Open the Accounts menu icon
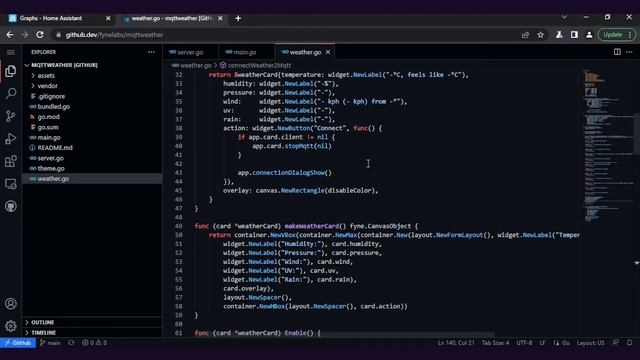640x360 pixels. [11, 304]
